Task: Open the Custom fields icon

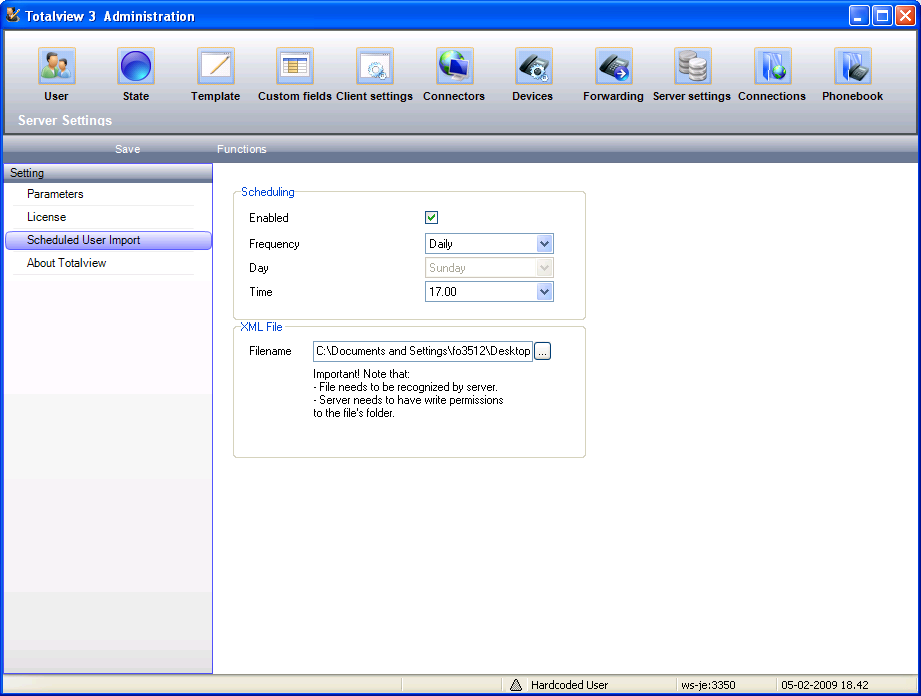Action: point(295,66)
